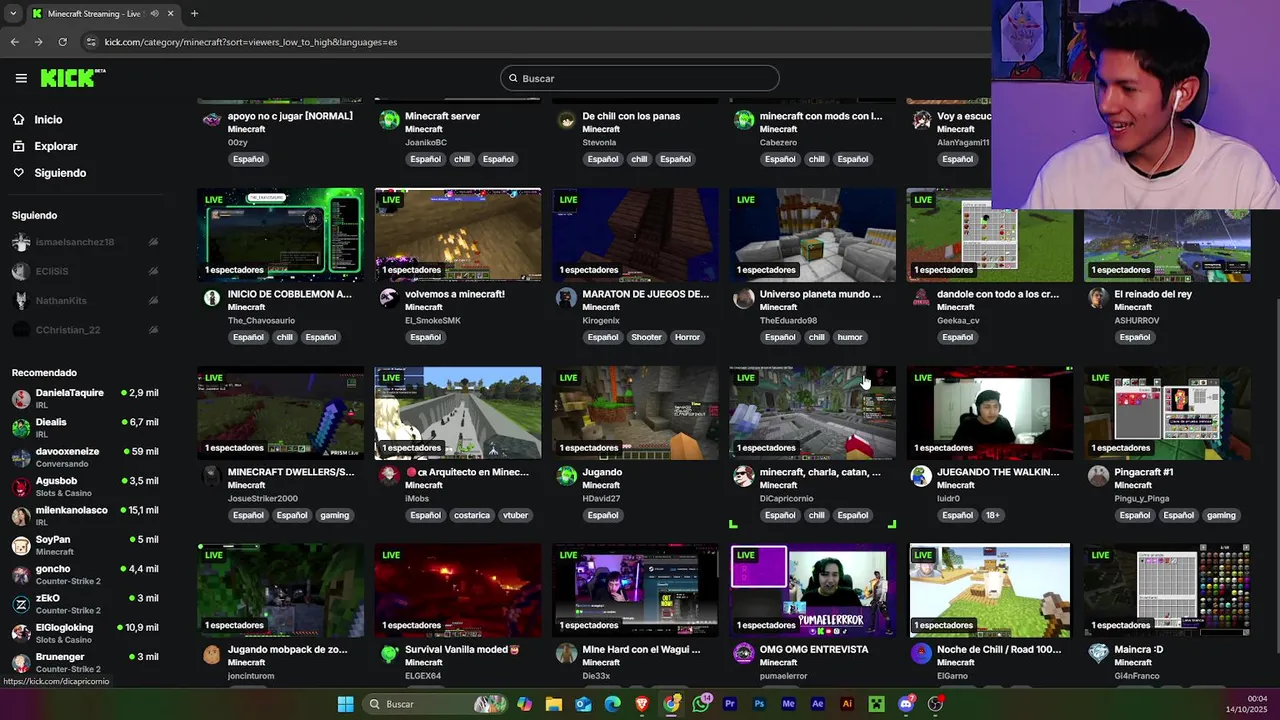Screen dimensions: 1280x720
Task: Open a new browser tab
Action: (x=194, y=13)
